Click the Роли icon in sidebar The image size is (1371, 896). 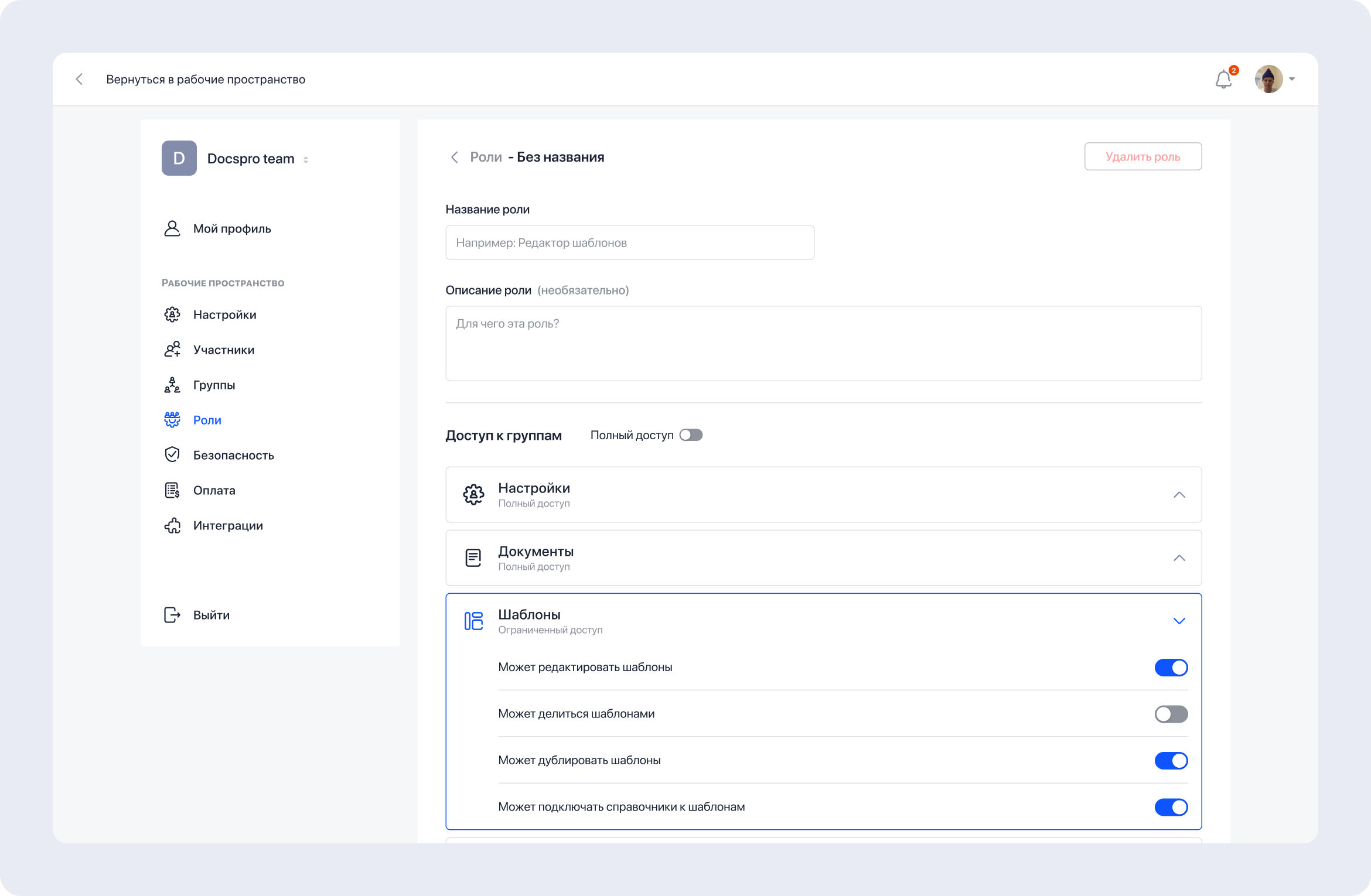pyautogui.click(x=172, y=420)
